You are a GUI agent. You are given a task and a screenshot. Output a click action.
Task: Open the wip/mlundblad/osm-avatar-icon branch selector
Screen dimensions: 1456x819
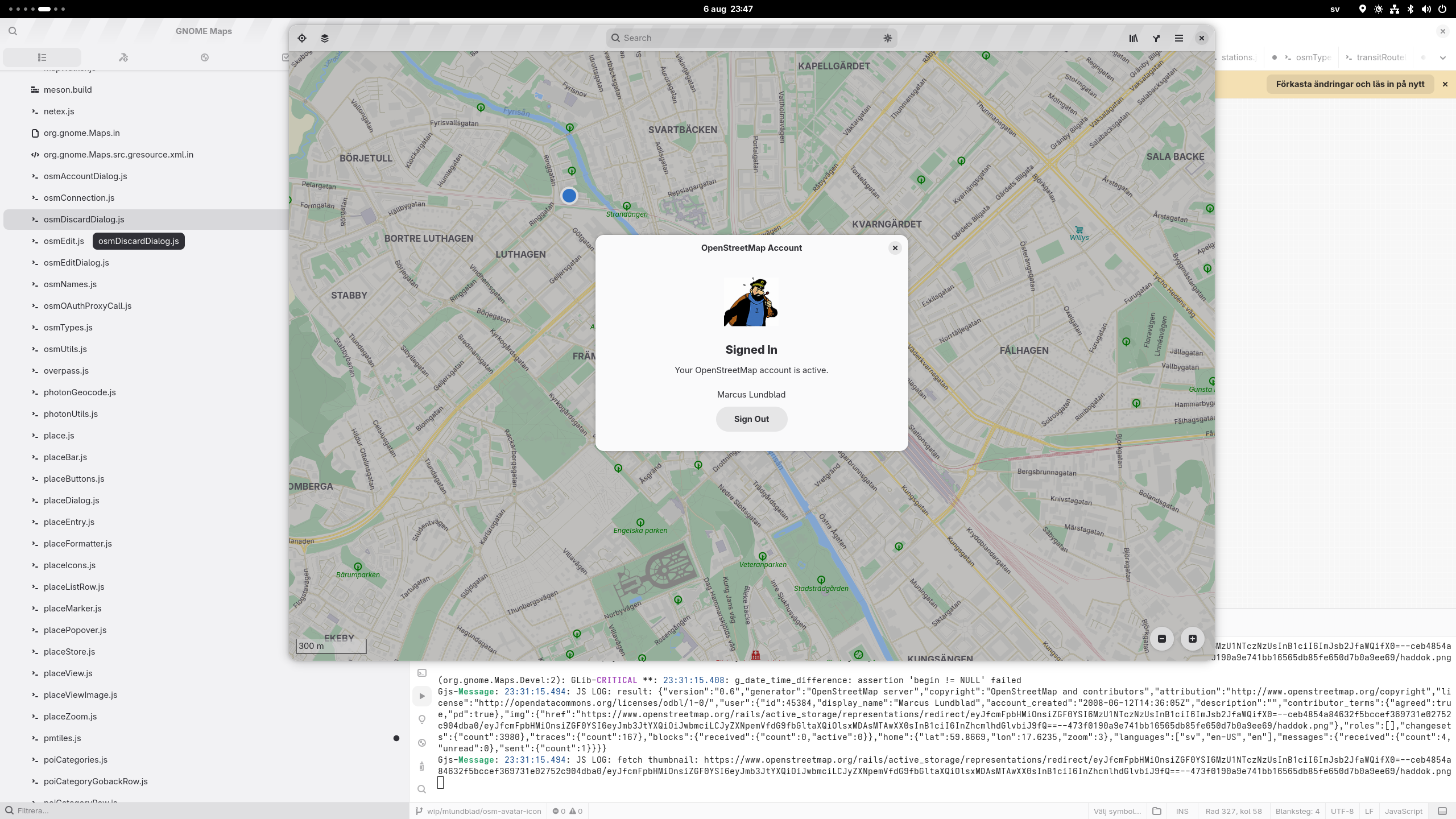coord(479,811)
